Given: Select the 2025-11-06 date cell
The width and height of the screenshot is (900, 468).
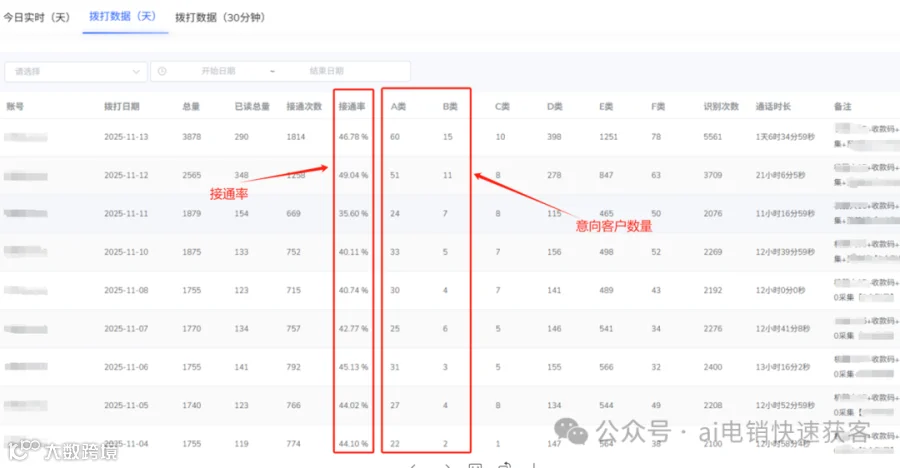Looking at the screenshot, I should point(126,367).
